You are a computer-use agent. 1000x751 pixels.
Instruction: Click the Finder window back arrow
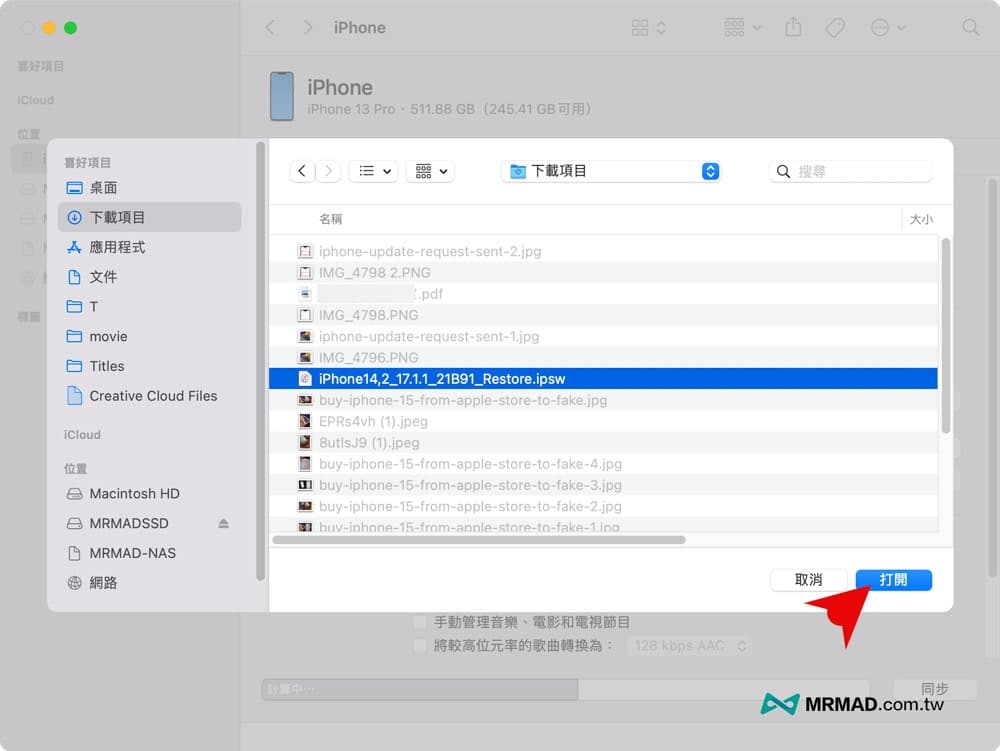coord(270,27)
